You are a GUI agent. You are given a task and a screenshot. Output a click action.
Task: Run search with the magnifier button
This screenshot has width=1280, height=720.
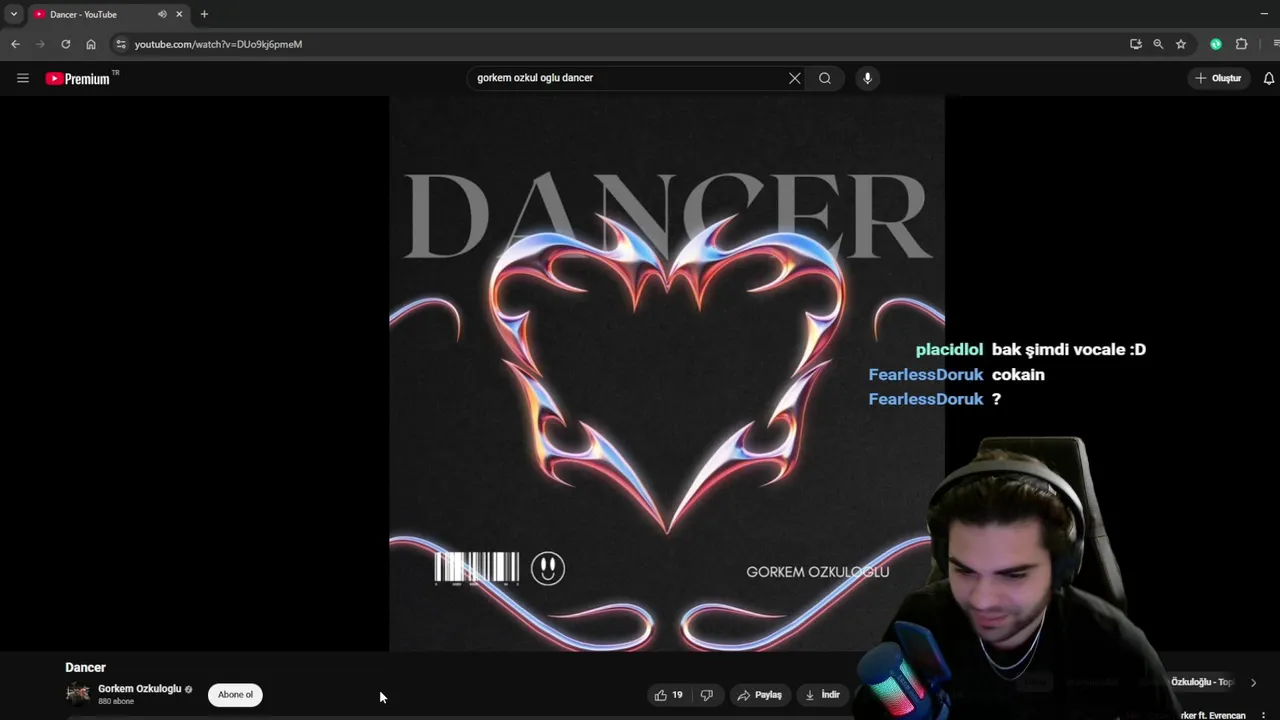tap(825, 78)
